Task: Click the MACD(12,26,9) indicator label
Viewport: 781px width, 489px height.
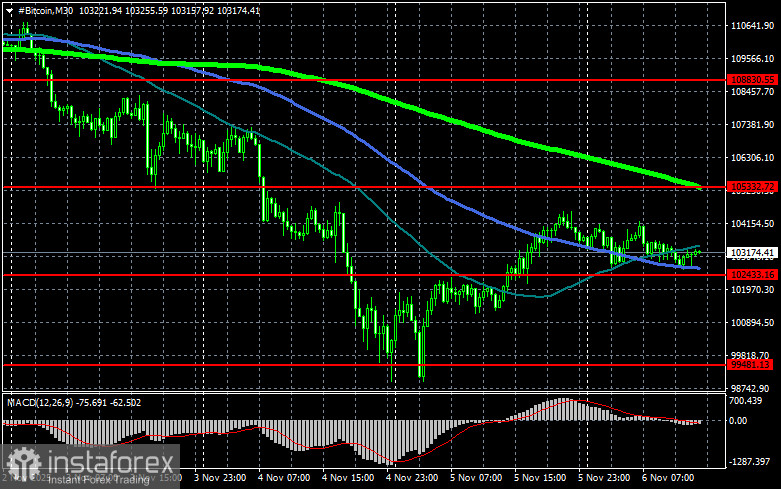Action: [39, 402]
